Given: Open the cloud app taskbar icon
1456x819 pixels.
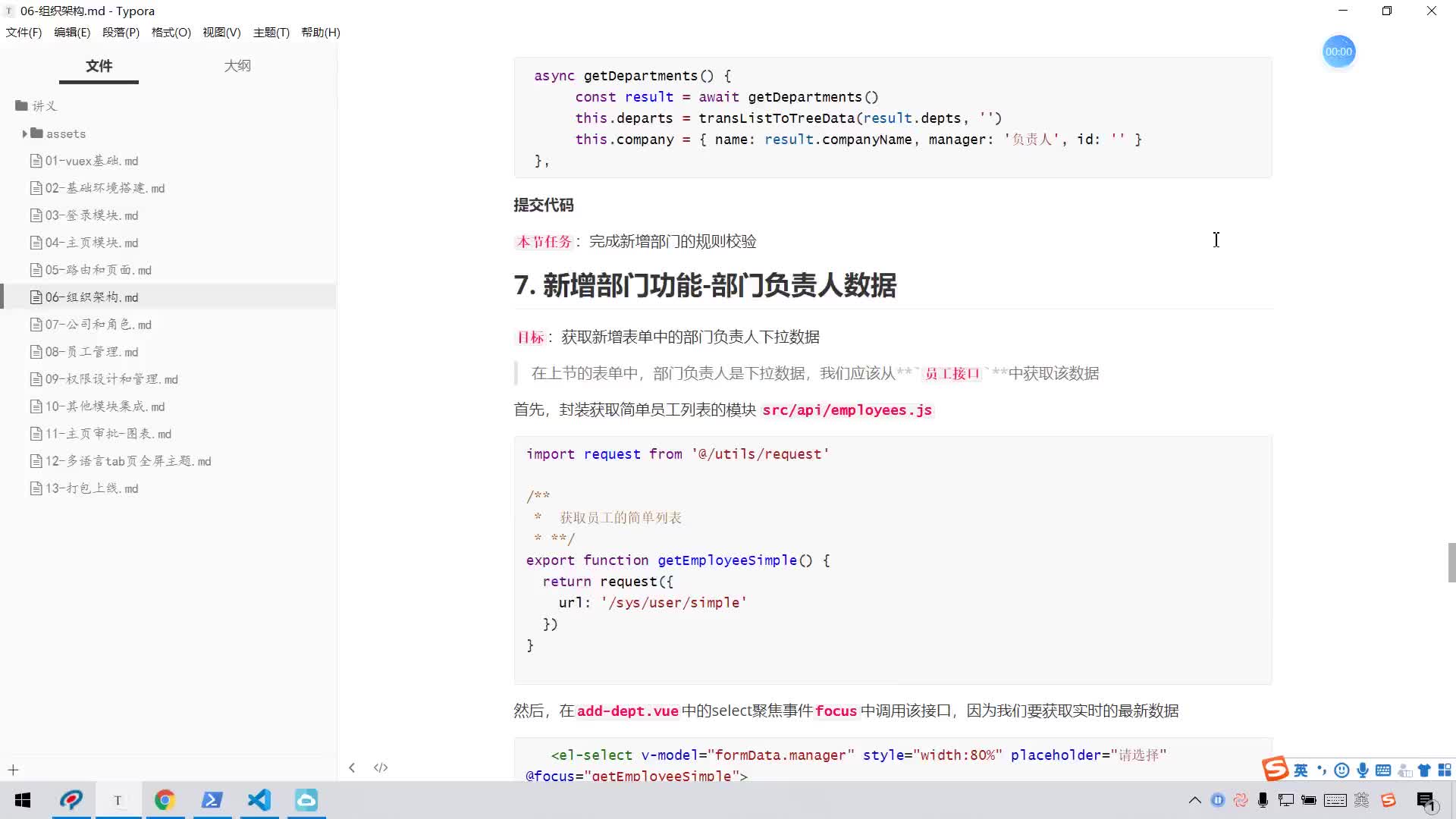Looking at the screenshot, I should (306, 800).
